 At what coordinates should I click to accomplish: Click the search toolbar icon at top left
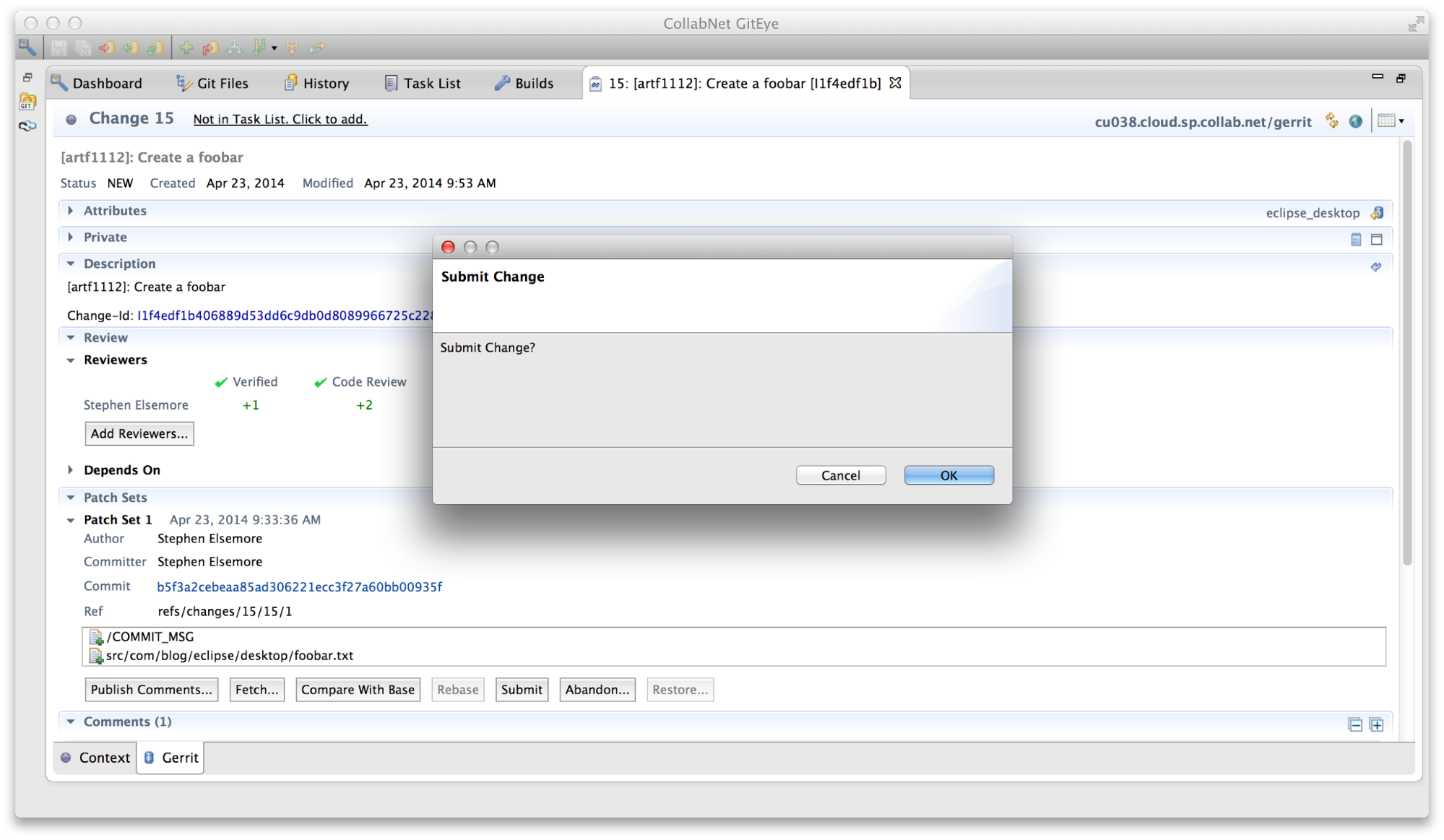click(27, 48)
